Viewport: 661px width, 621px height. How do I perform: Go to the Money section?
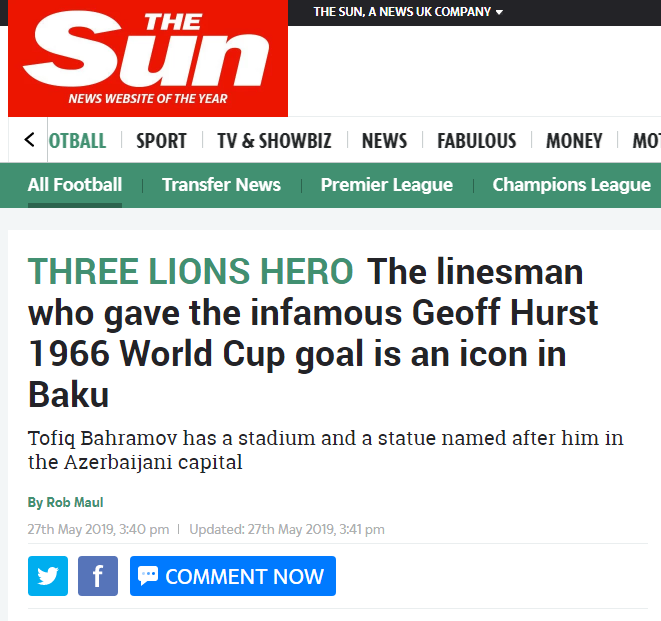(574, 141)
